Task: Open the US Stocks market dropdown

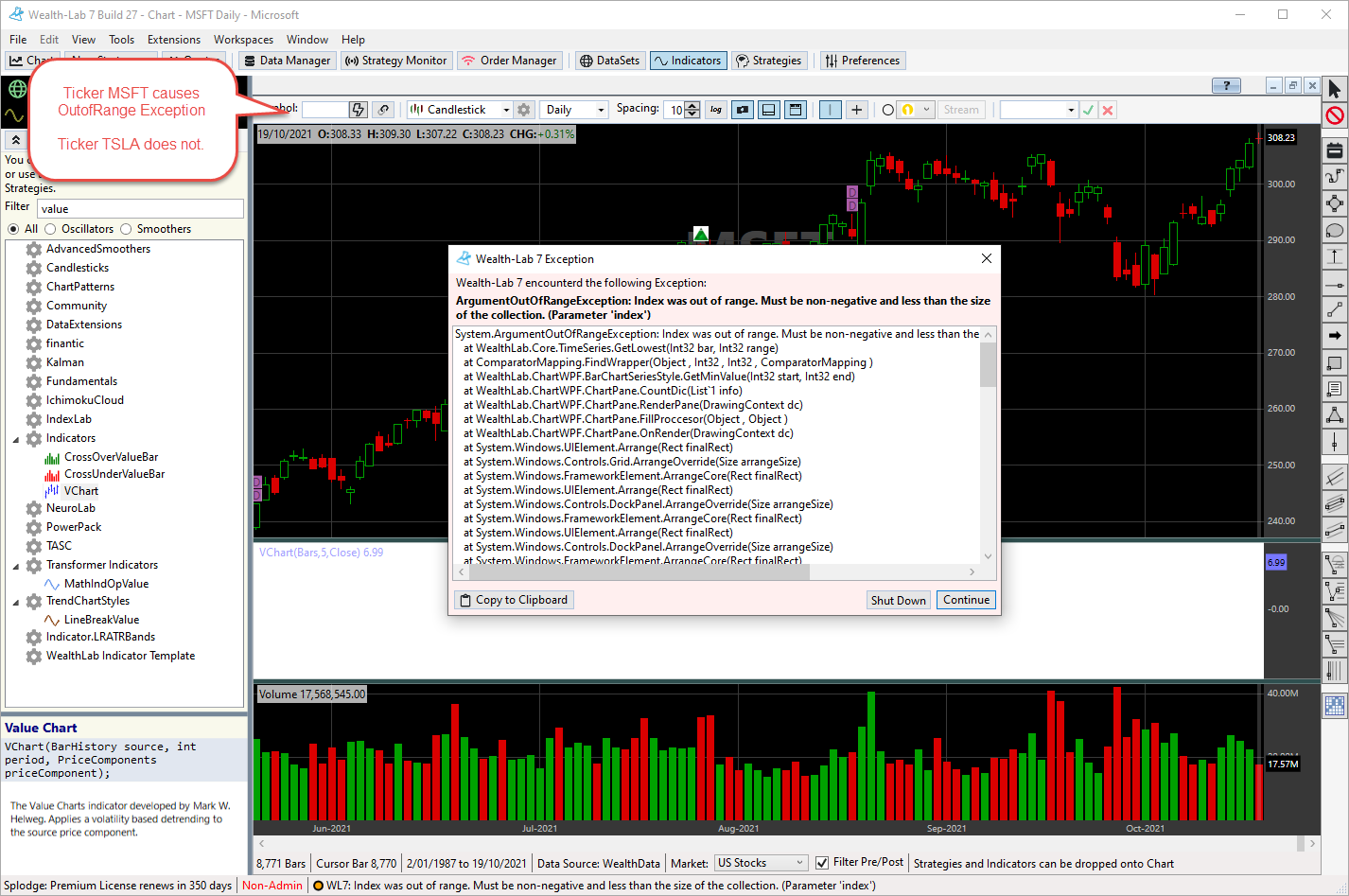Action: click(762, 863)
